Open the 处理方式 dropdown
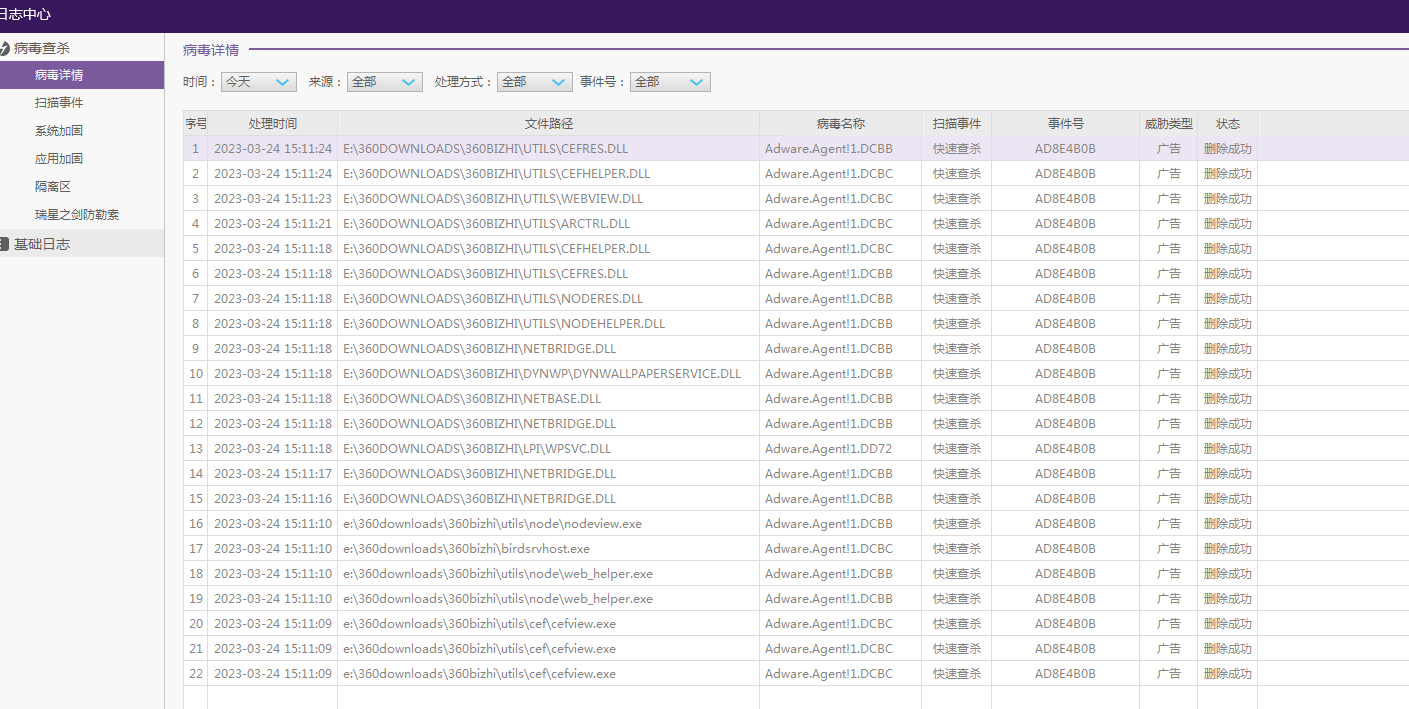Image resolution: width=1409 pixels, height=709 pixels. click(x=535, y=82)
